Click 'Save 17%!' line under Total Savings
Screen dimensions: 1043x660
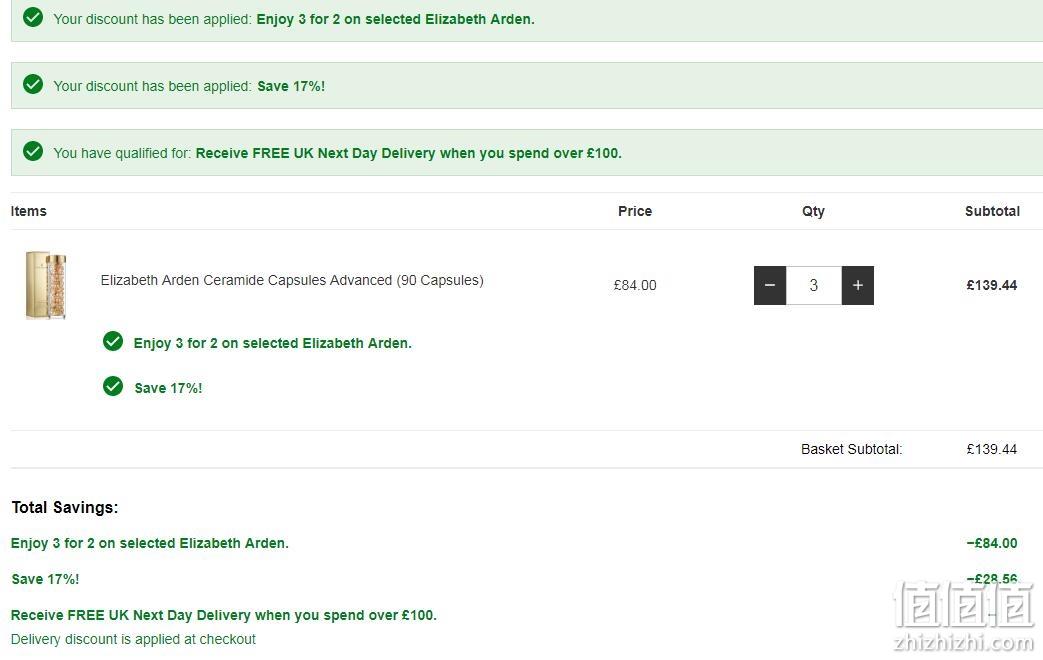pos(45,579)
